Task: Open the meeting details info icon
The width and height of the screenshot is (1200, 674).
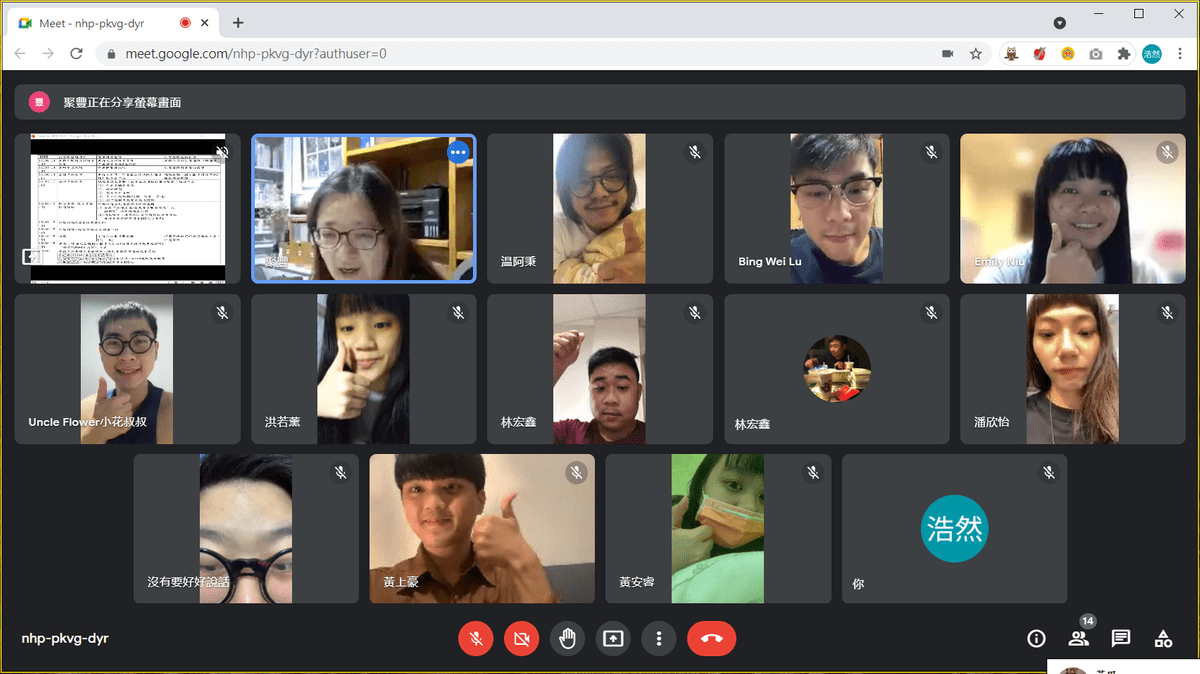Action: (1036, 638)
